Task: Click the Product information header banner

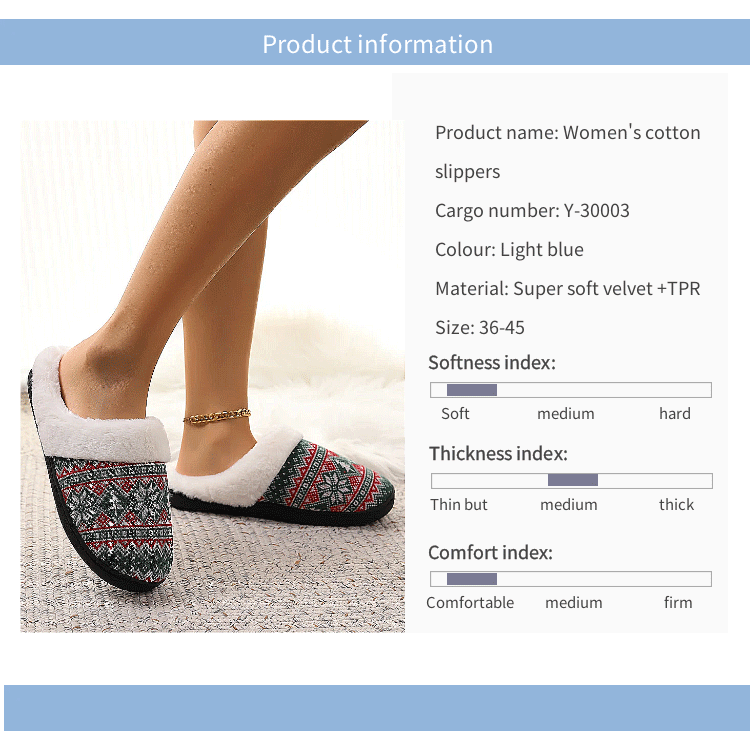Action: pos(375,42)
